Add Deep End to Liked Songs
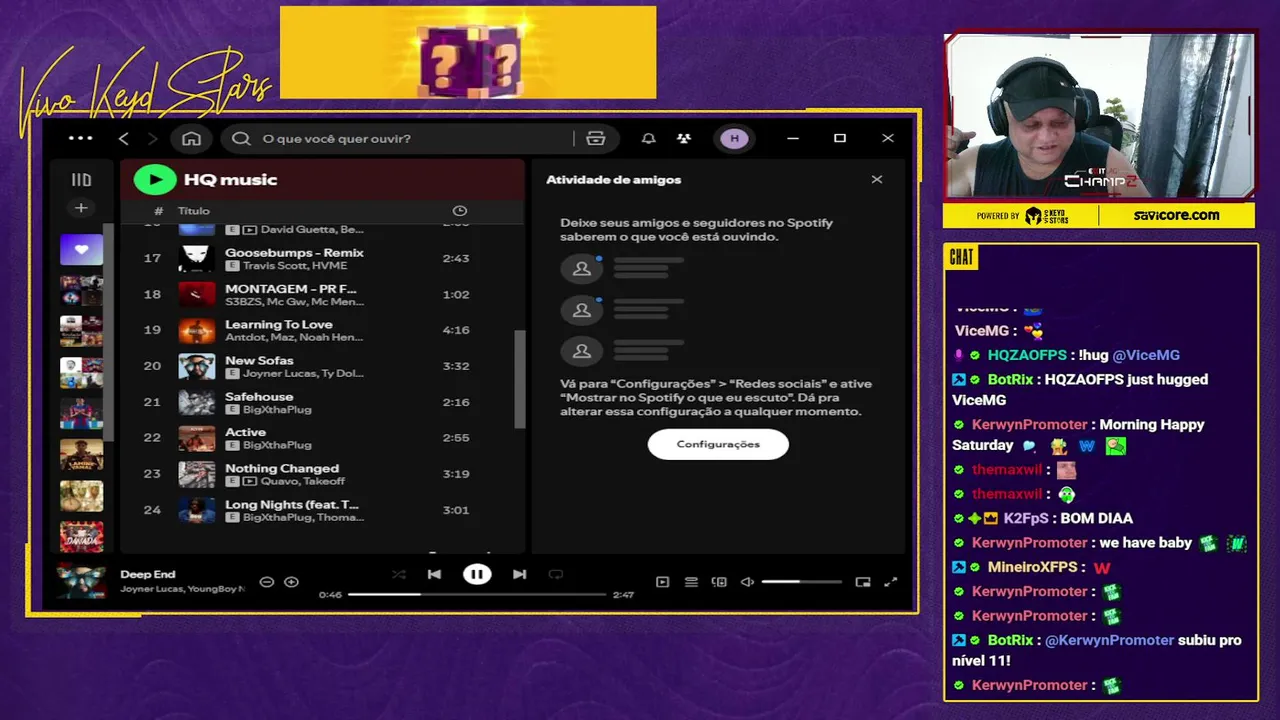The width and height of the screenshot is (1280, 720). (x=291, y=582)
